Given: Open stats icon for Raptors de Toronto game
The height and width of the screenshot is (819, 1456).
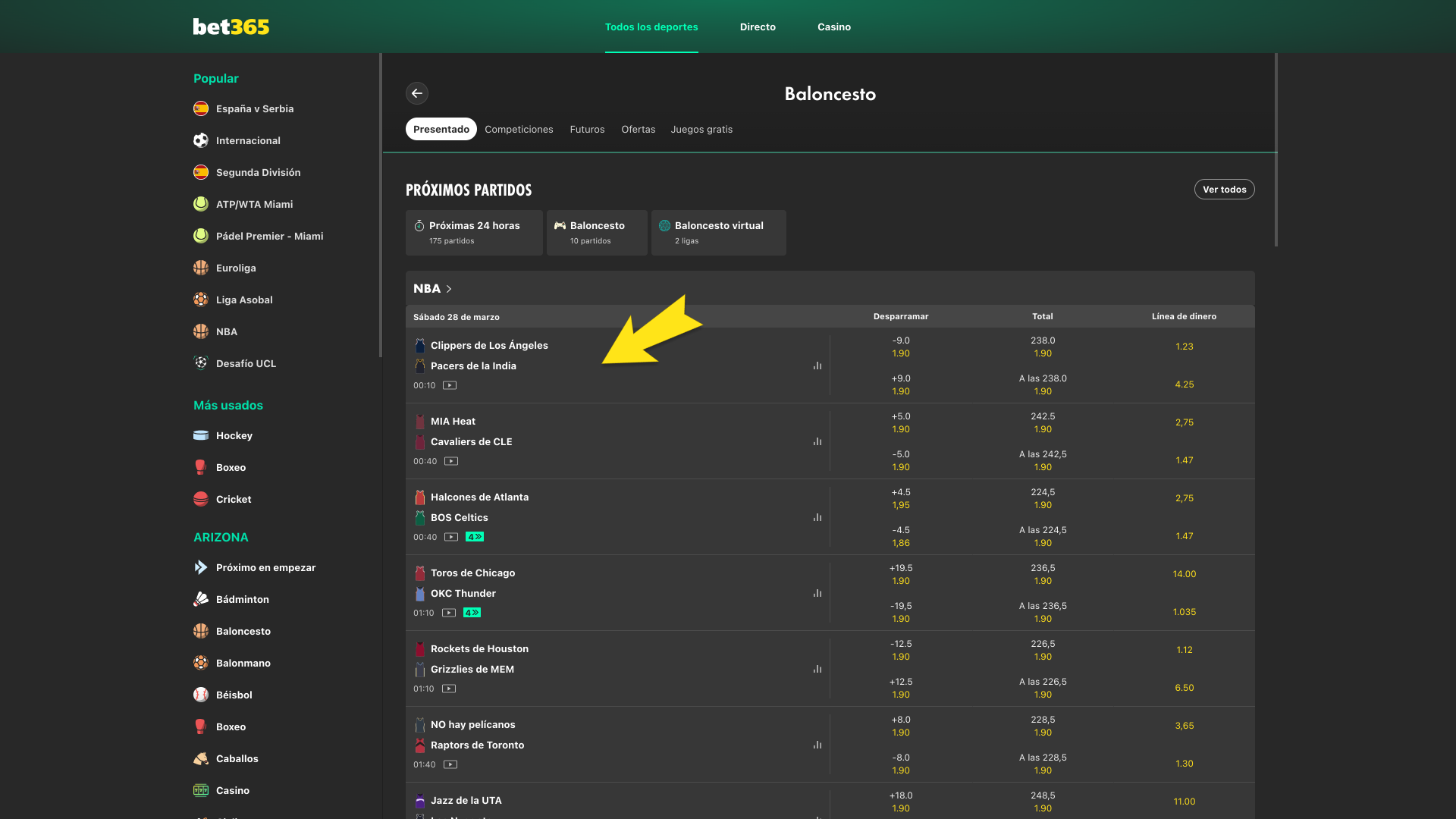Looking at the screenshot, I should 817,745.
